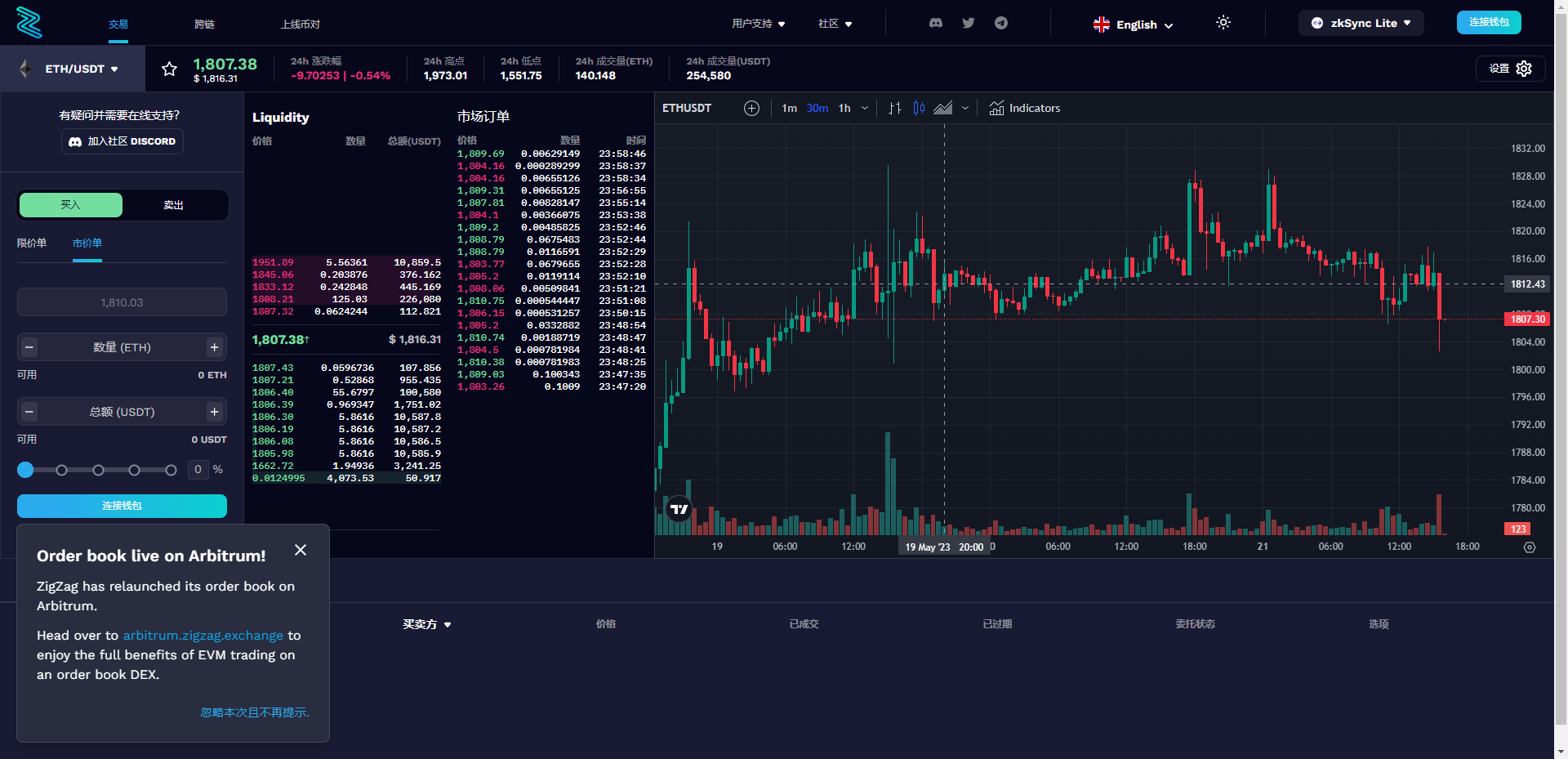Open the English language dropdown
The width and height of the screenshot is (1568, 759).
pos(1134,25)
